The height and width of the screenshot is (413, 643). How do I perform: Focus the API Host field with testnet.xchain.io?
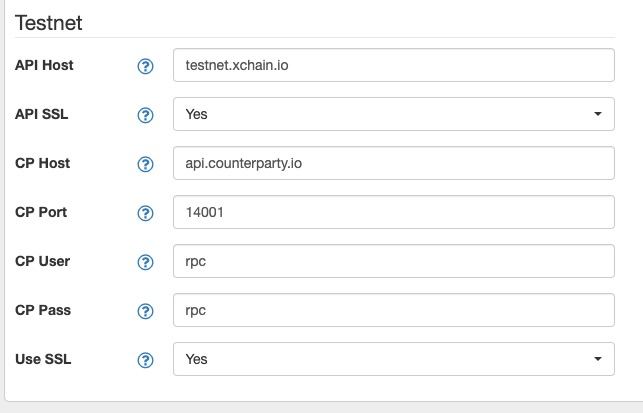[394, 65]
